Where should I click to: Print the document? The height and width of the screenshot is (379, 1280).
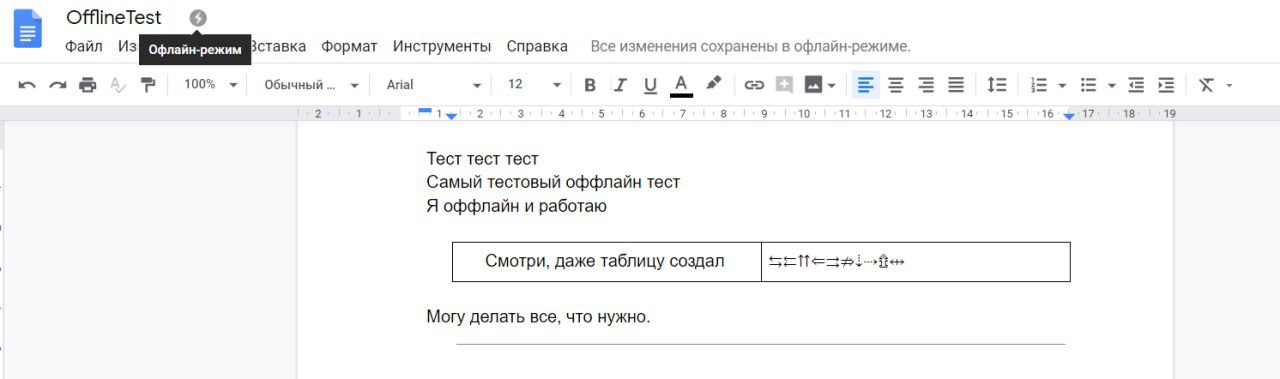pyautogui.click(x=88, y=85)
